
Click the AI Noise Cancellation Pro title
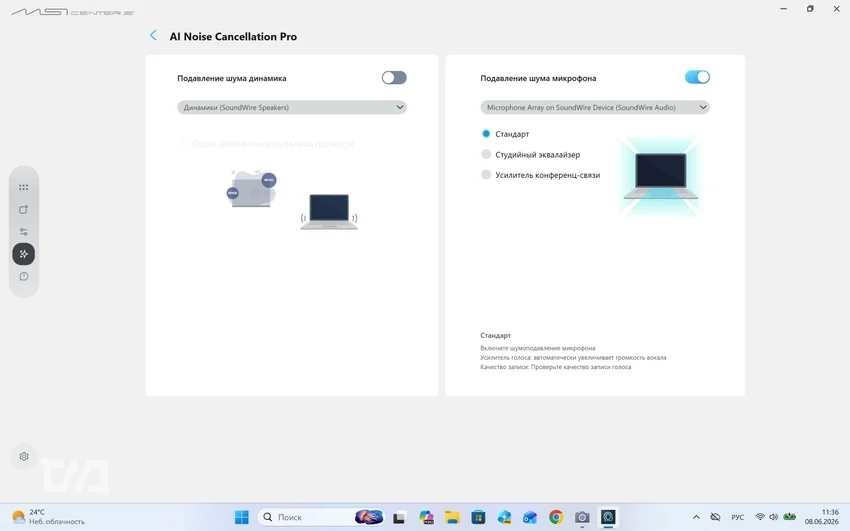(233, 36)
